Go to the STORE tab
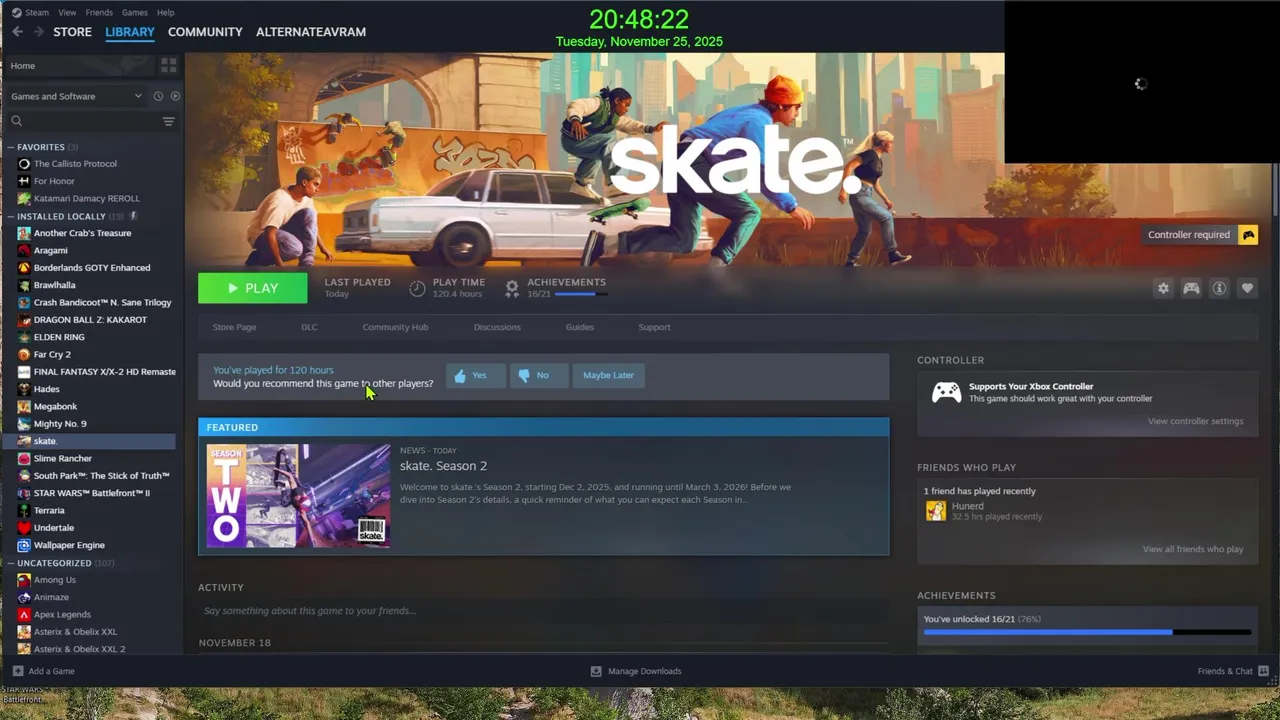Viewport: 1280px width, 720px height. coord(73,32)
